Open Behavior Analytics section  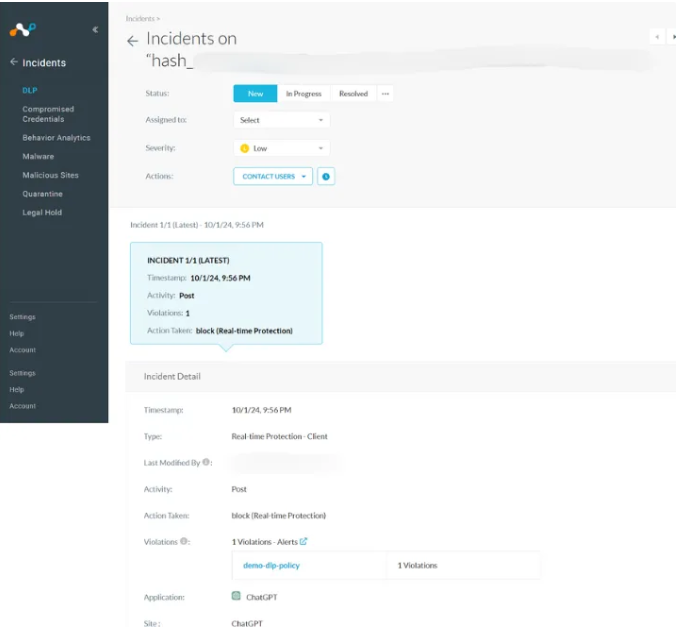56,138
